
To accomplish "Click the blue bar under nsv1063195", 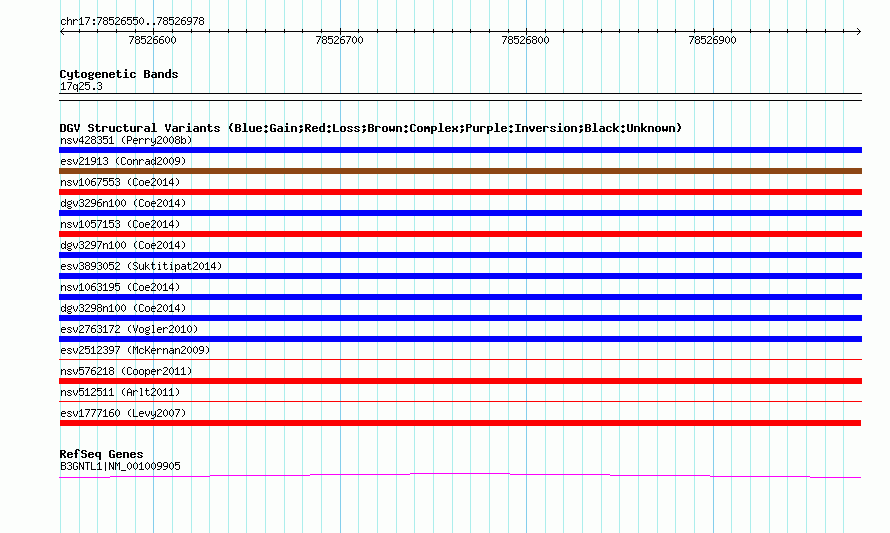I will (460, 297).
